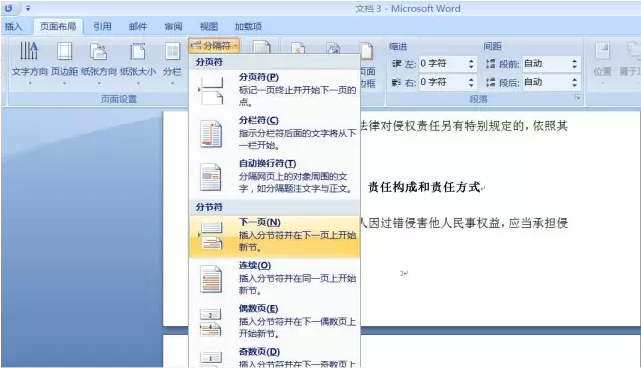Click the 纸张方向 orientation icon
Viewport: 641px width, 368px height.
[x=99, y=52]
